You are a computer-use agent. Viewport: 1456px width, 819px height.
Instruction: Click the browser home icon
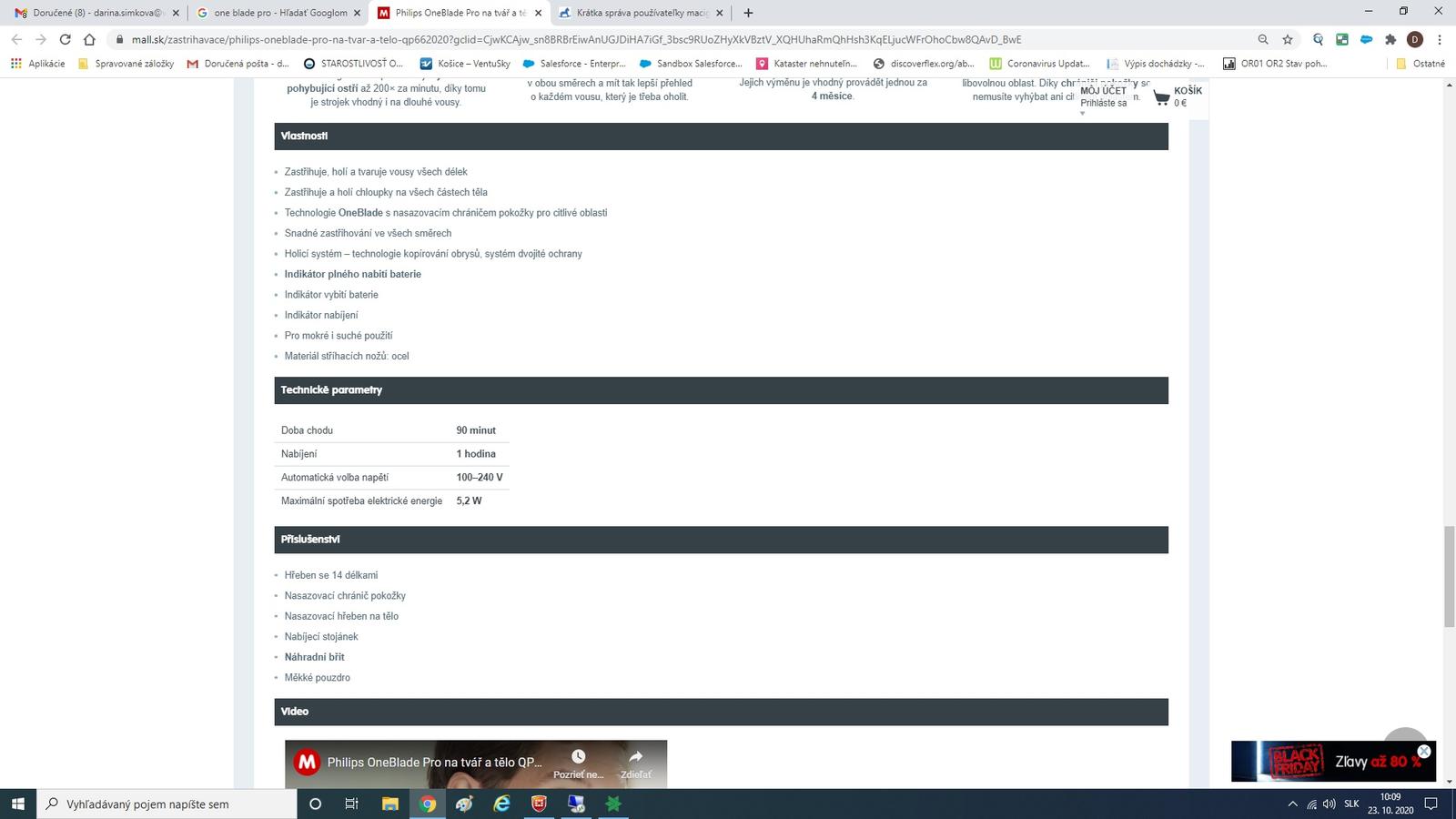(89, 39)
